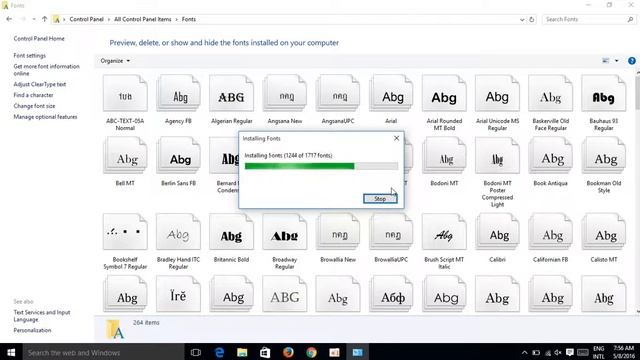
Task: Select the Berlin Sans FB font icon
Action: (178, 156)
